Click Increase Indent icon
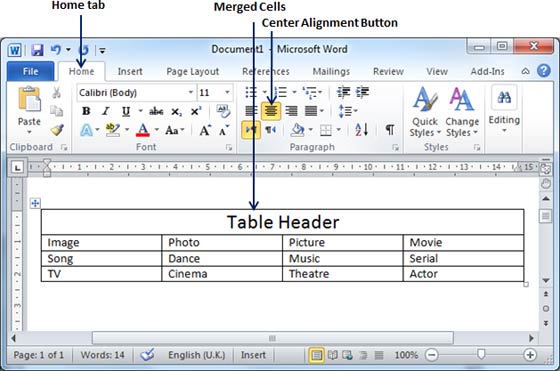The width and height of the screenshot is (560, 371). point(362,92)
